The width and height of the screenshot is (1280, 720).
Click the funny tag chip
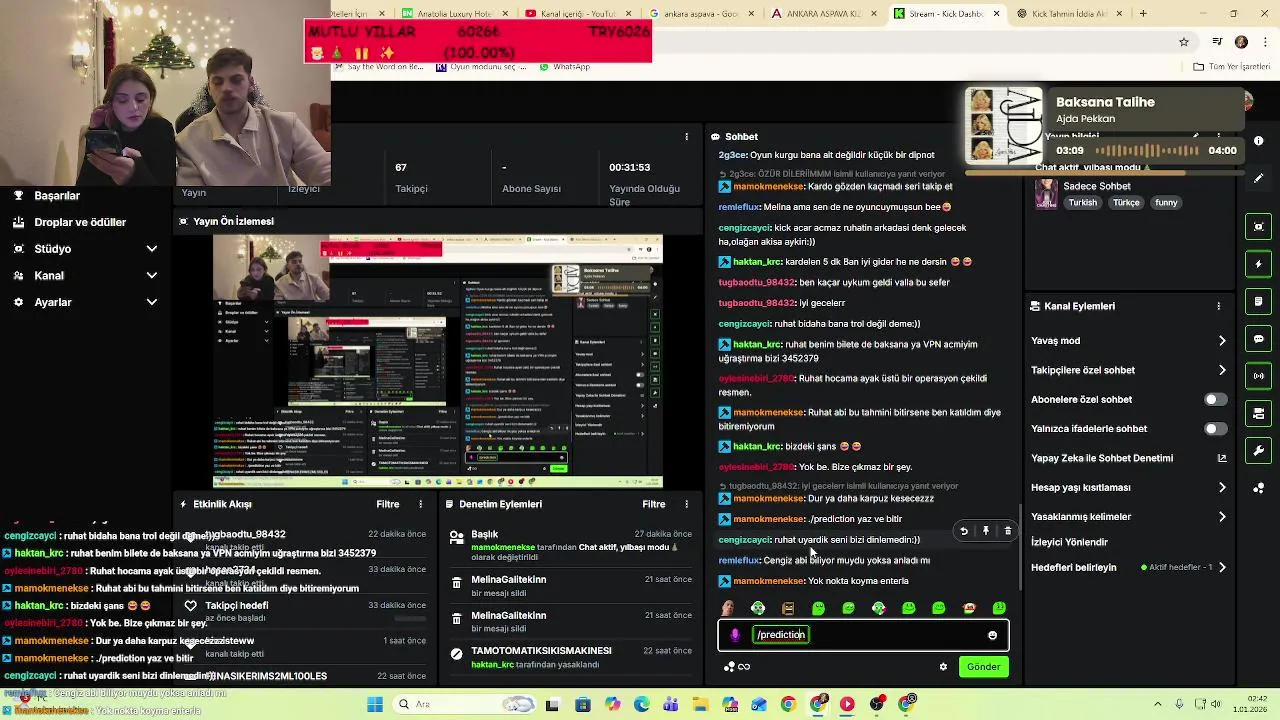pos(1166,203)
